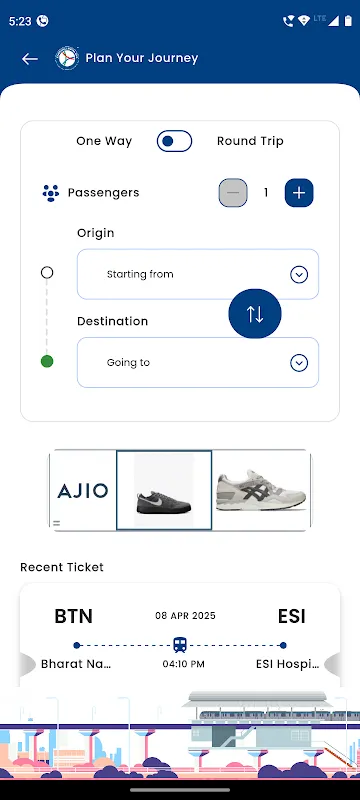Screen dimensions: 360x800
Task: Tap the black Nike sneaker ad image
Action: click(164, 490)
